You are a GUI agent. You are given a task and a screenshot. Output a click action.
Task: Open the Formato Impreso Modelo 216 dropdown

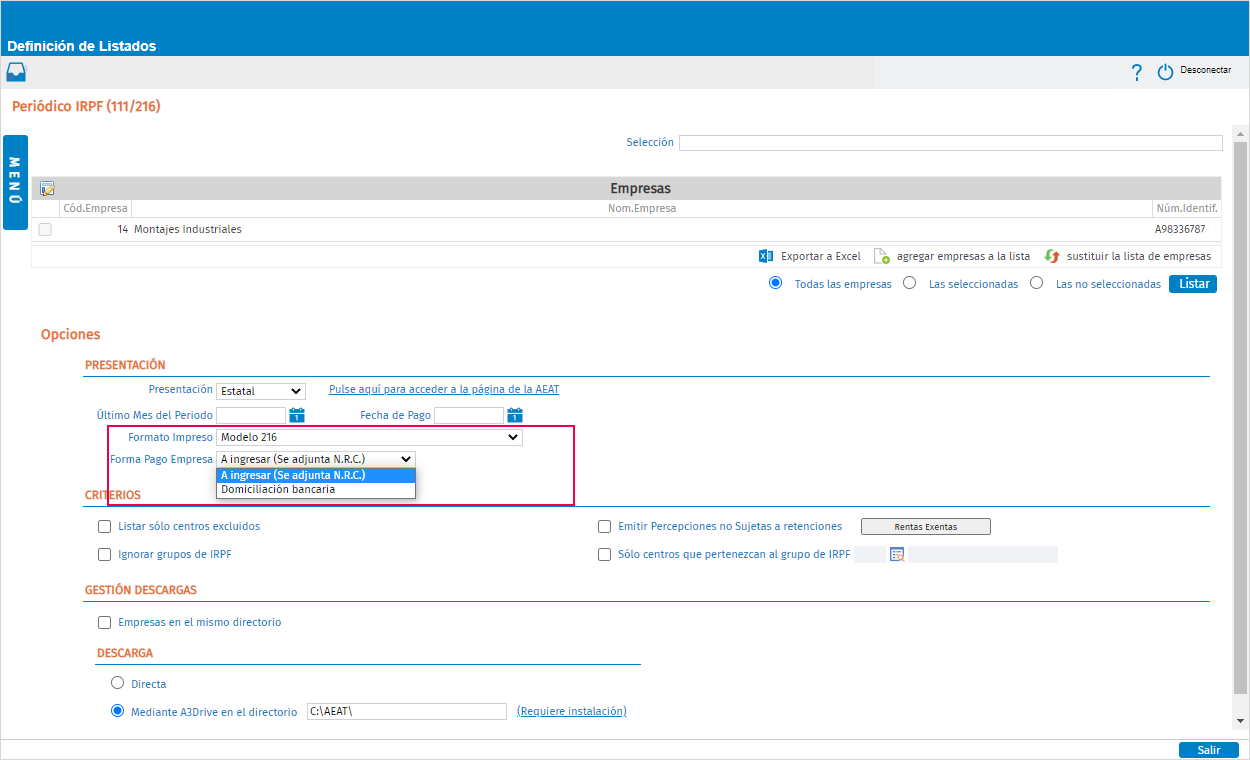click(369, 437)
